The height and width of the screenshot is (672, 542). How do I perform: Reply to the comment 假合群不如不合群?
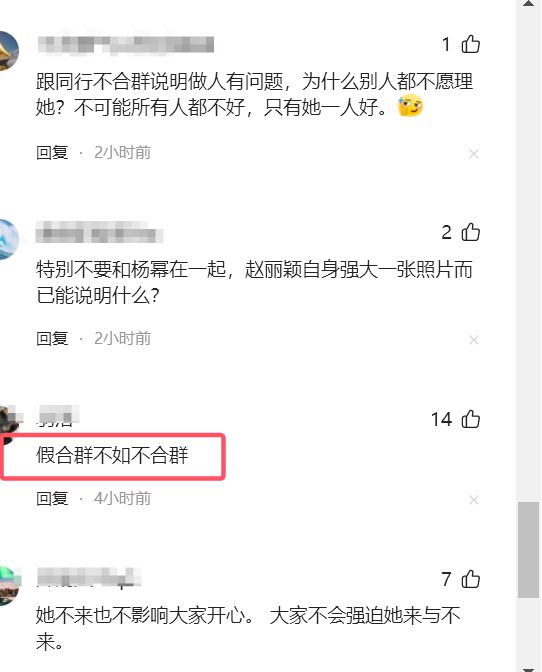(x=52, y=498)
